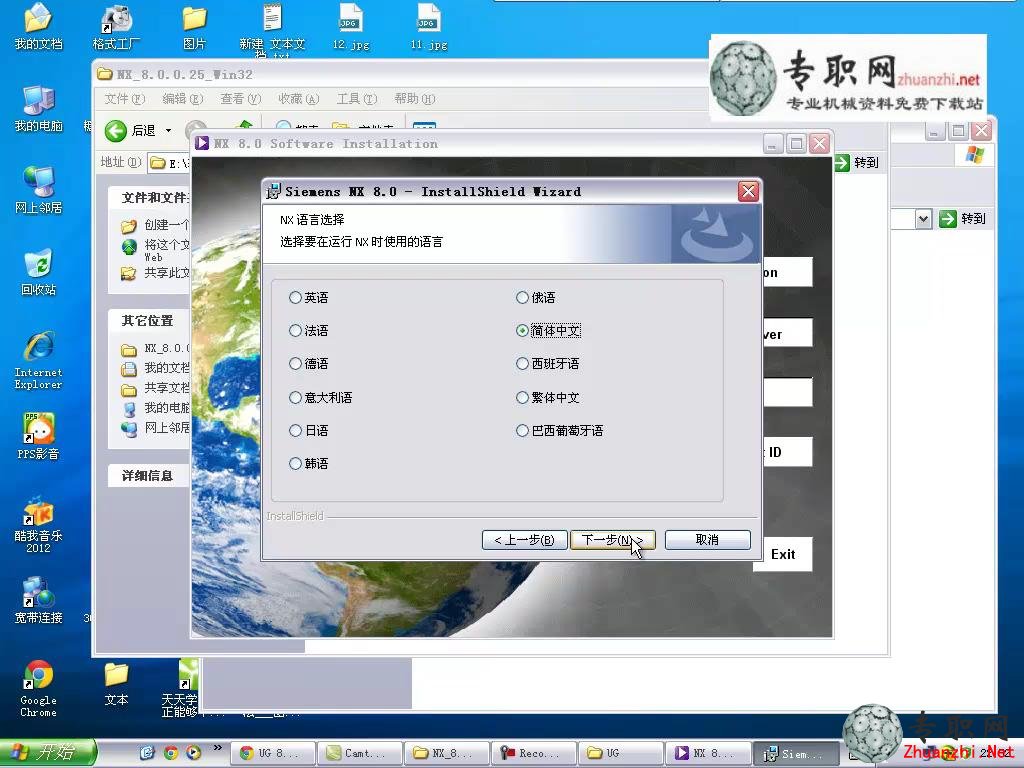Viewport: 1024px width, 768px height.
Task: Expand the quick launch overflow chevron
Action: point(217,748)
